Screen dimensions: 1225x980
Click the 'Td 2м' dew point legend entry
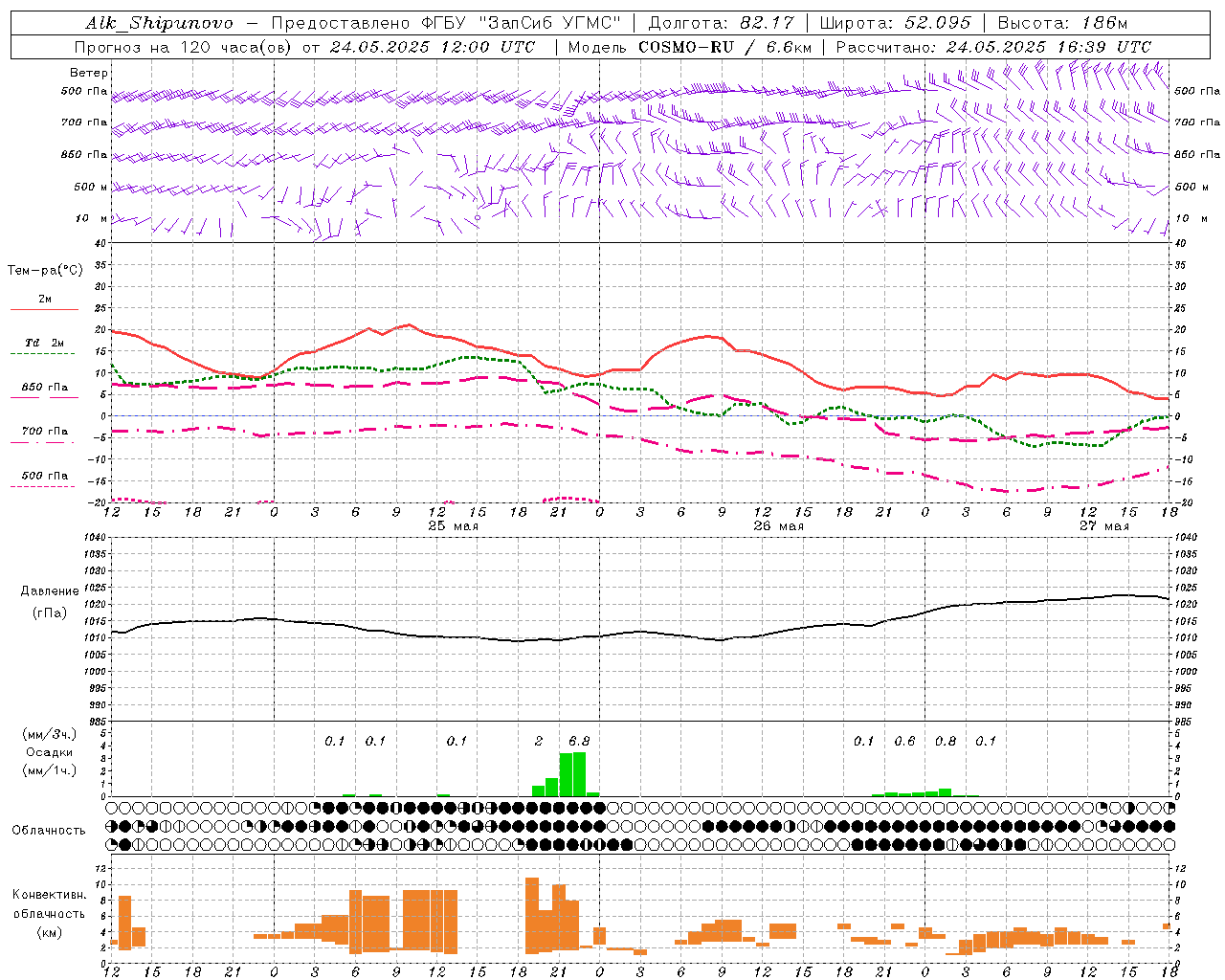click(44, 343)
